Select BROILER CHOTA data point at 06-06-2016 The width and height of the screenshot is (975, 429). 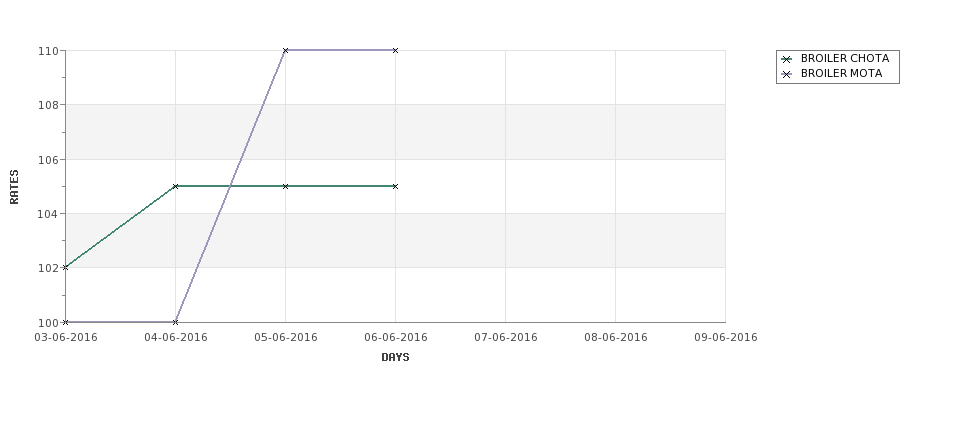click(x=395, y=186)
